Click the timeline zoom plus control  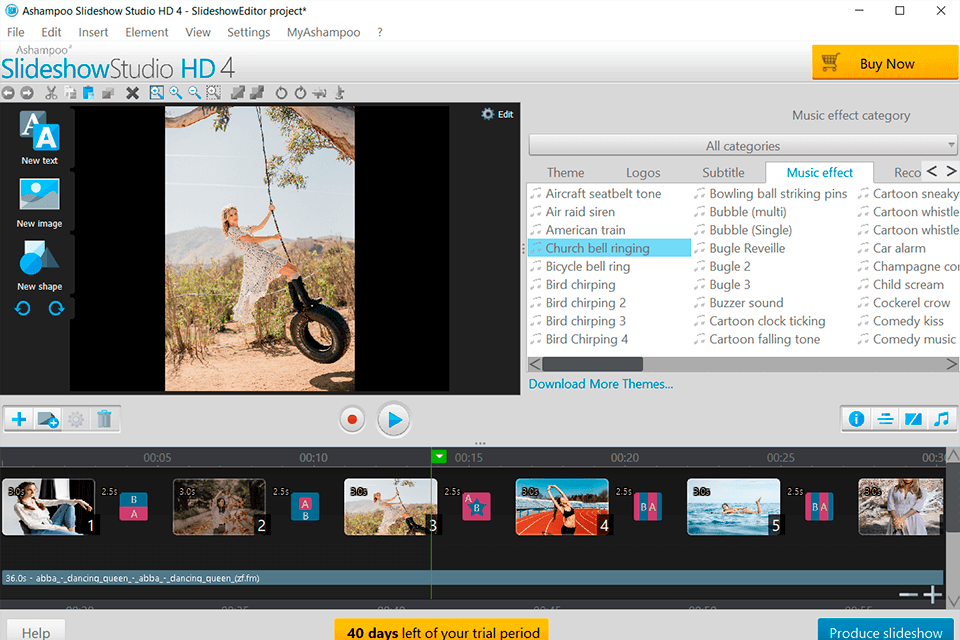click(931, 594)
